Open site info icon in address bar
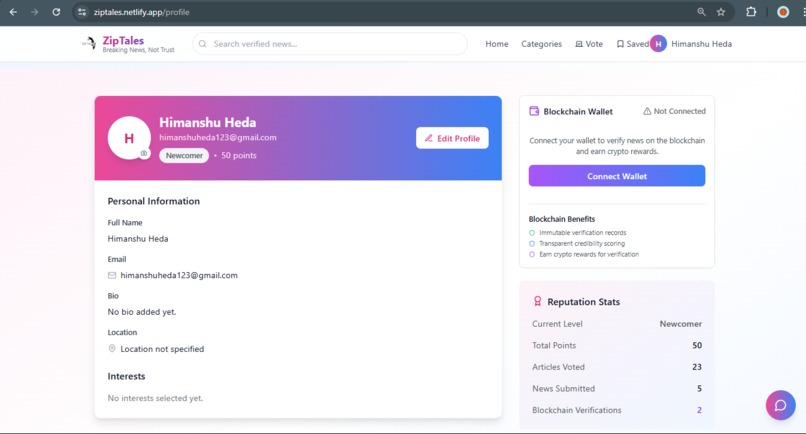This screenshot has width=806, height=434. 82,12
